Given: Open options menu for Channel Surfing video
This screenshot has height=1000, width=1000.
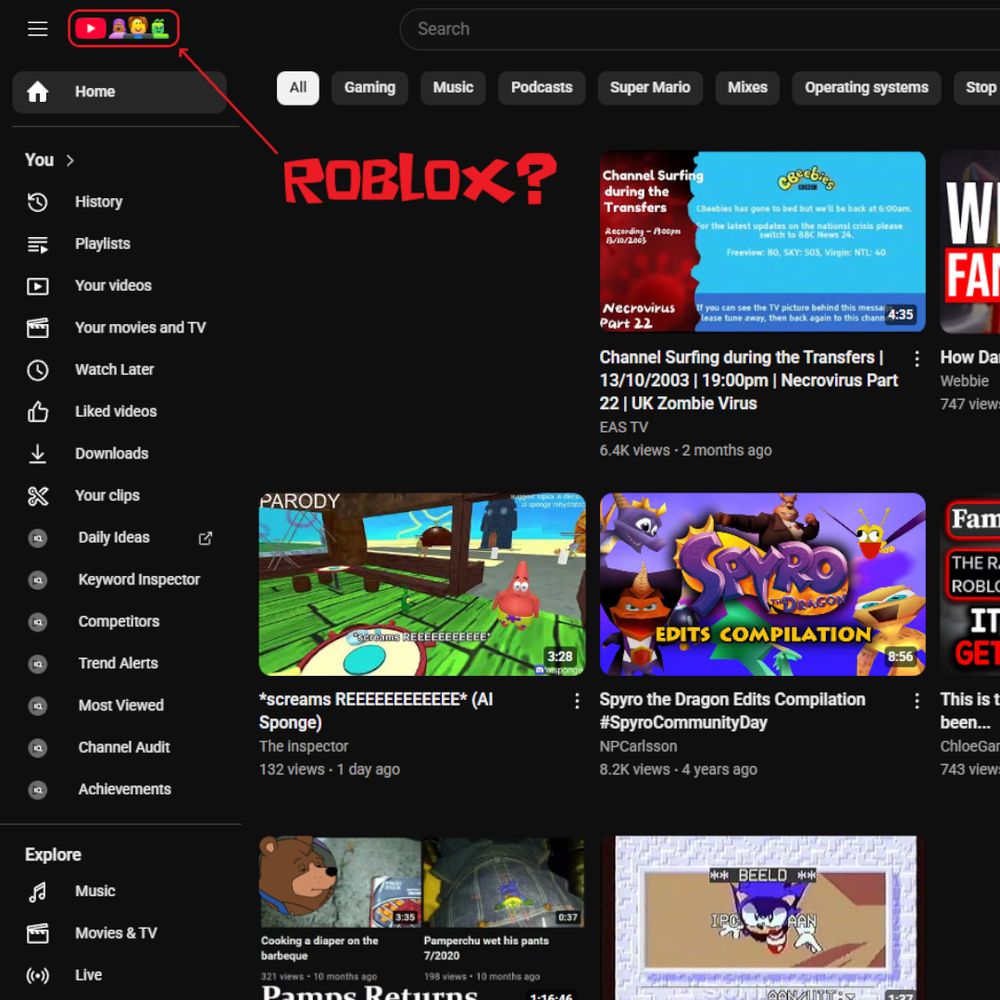Looking at the screenshot, I should pos(916,359).
